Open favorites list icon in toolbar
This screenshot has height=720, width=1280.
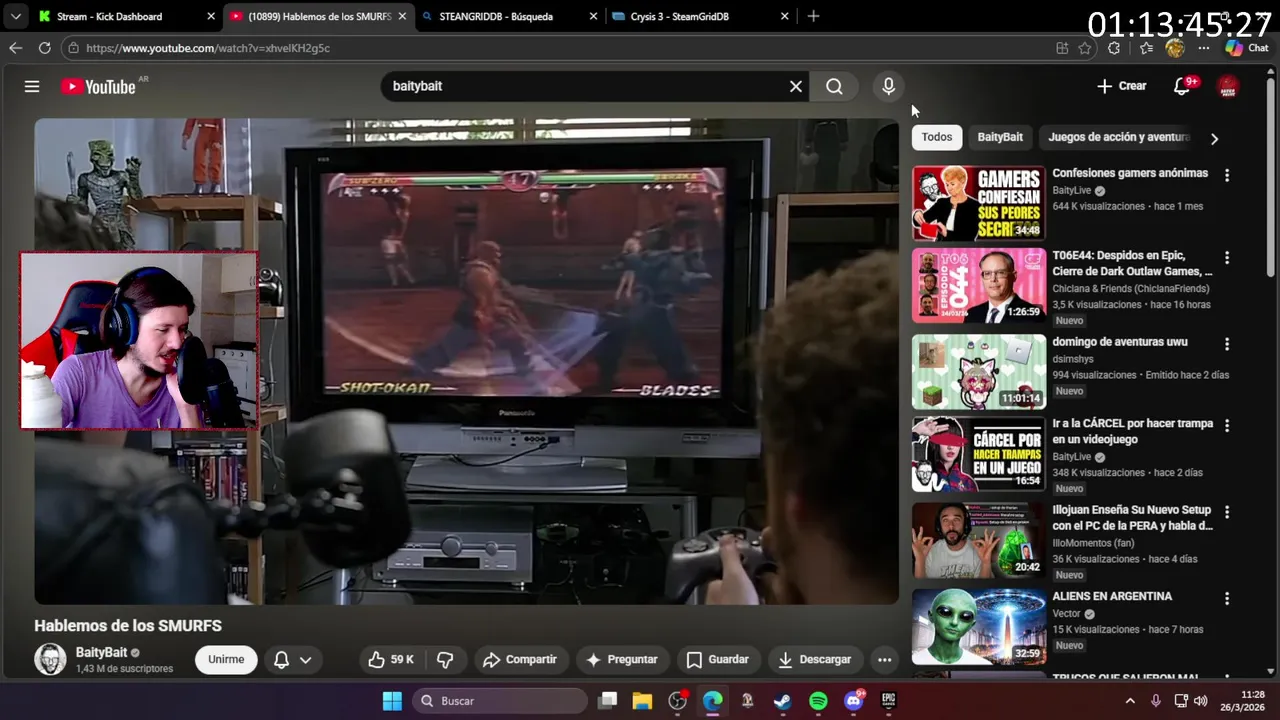coord(1146,48)
